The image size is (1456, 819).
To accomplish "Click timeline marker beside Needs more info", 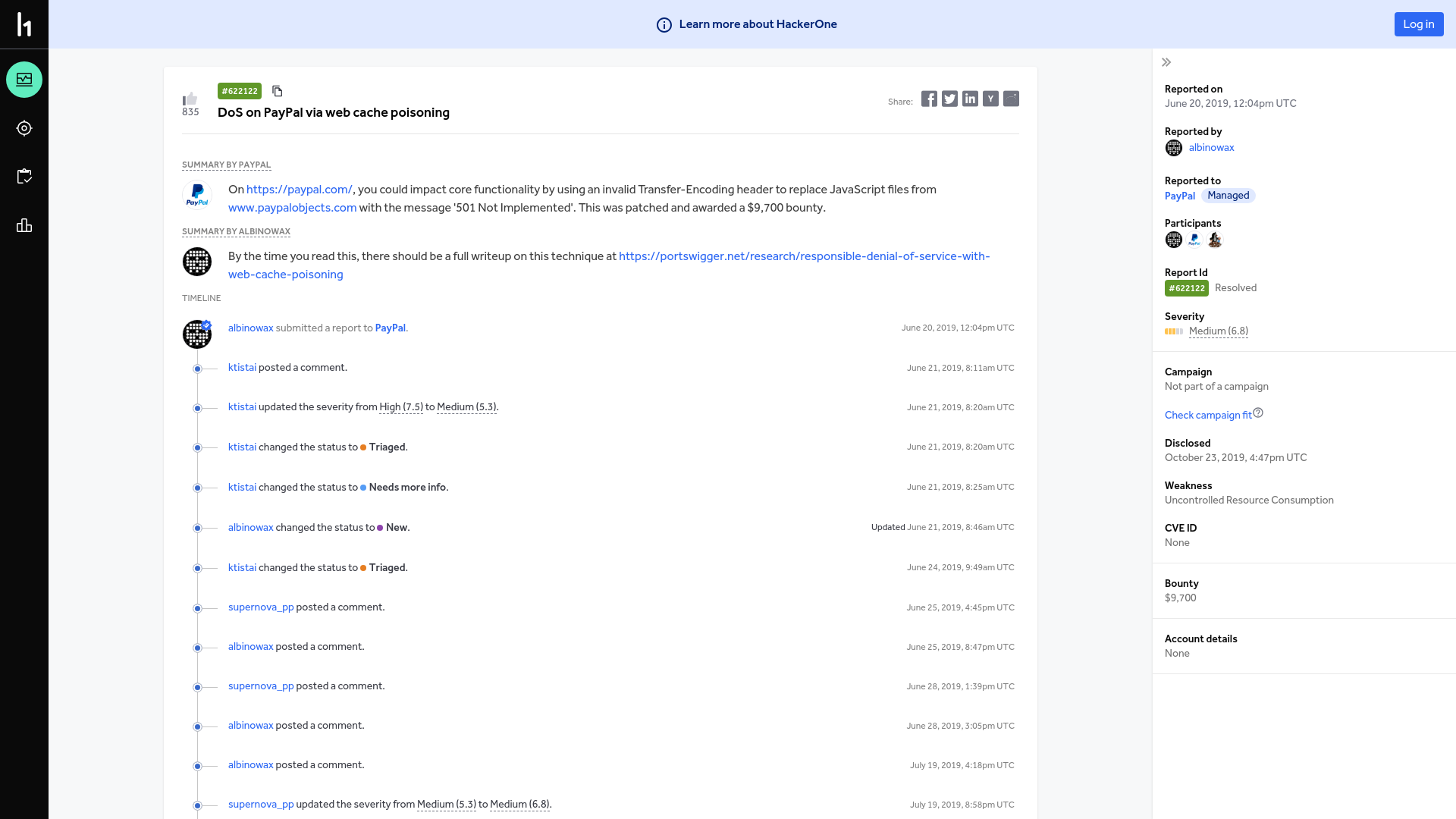I will click(197, 488).
